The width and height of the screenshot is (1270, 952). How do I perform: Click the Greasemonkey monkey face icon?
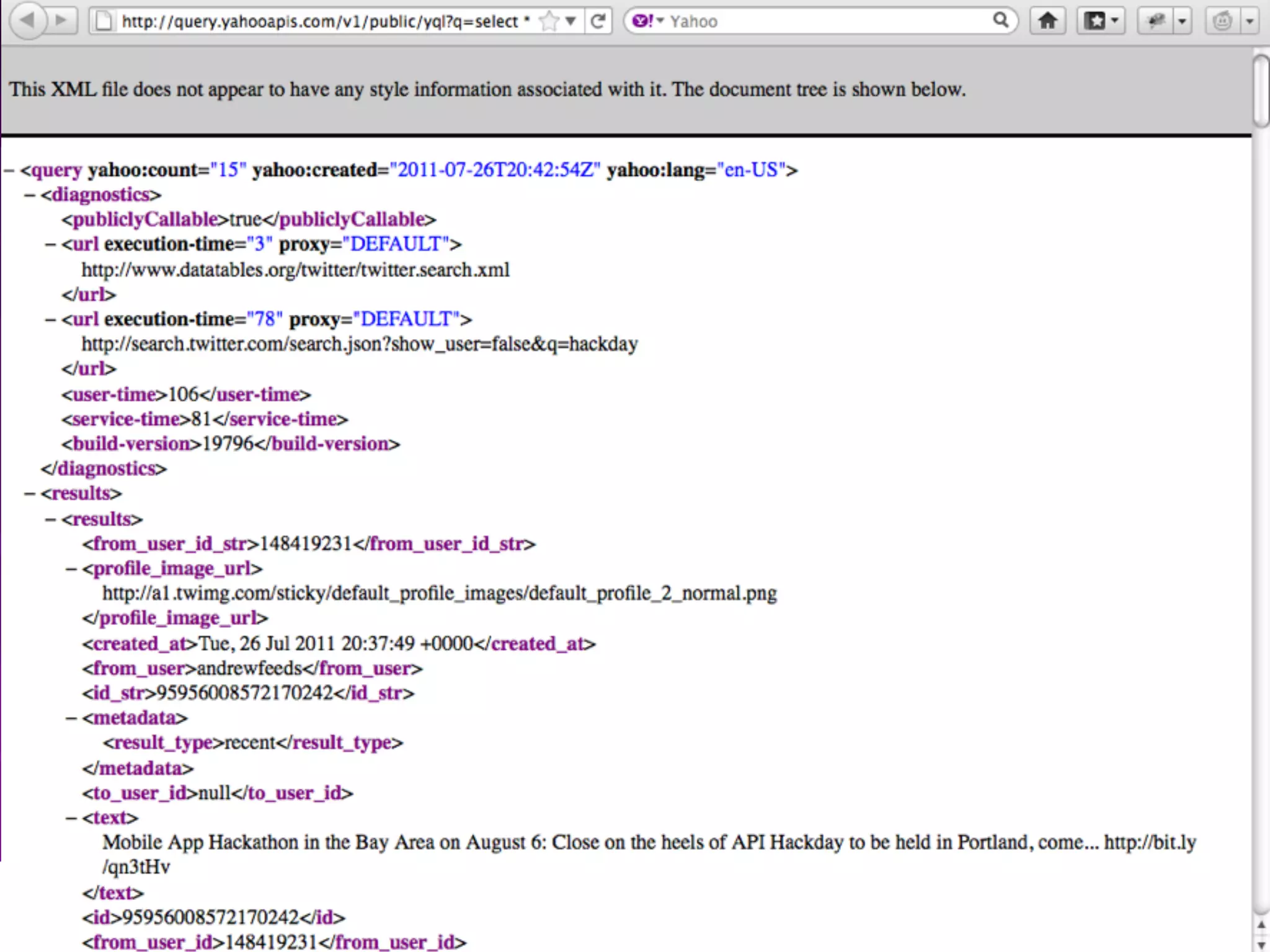1222,21
